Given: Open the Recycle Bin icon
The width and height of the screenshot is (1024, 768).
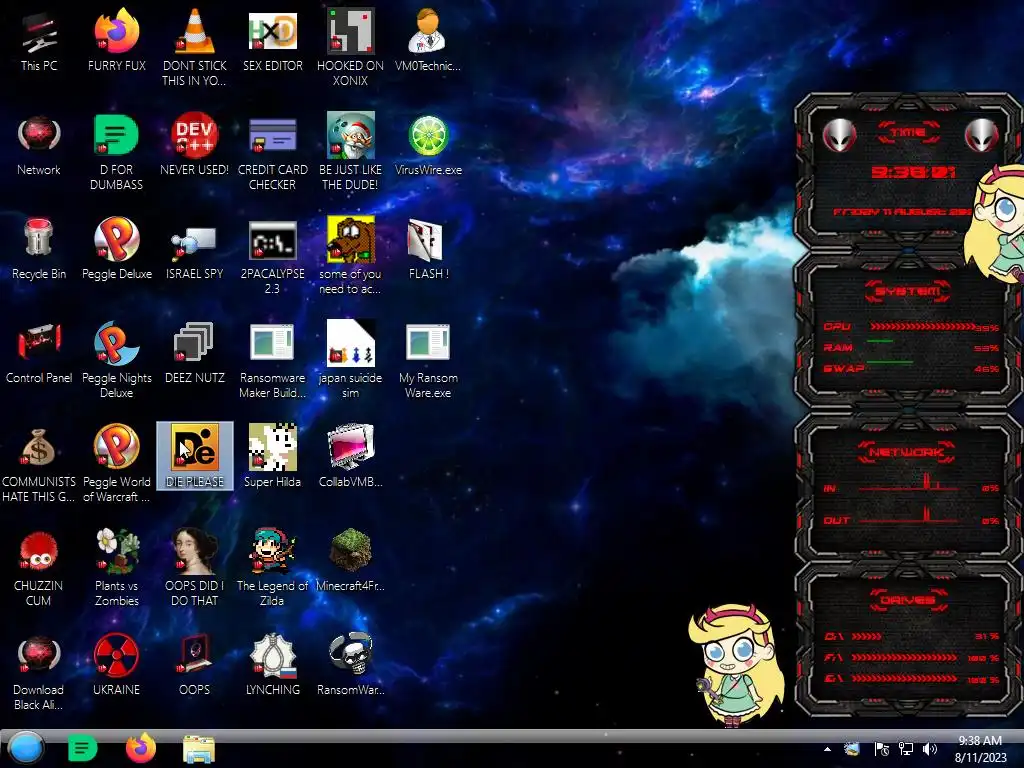Looking at the screenshot, I should tap(39, 249).
